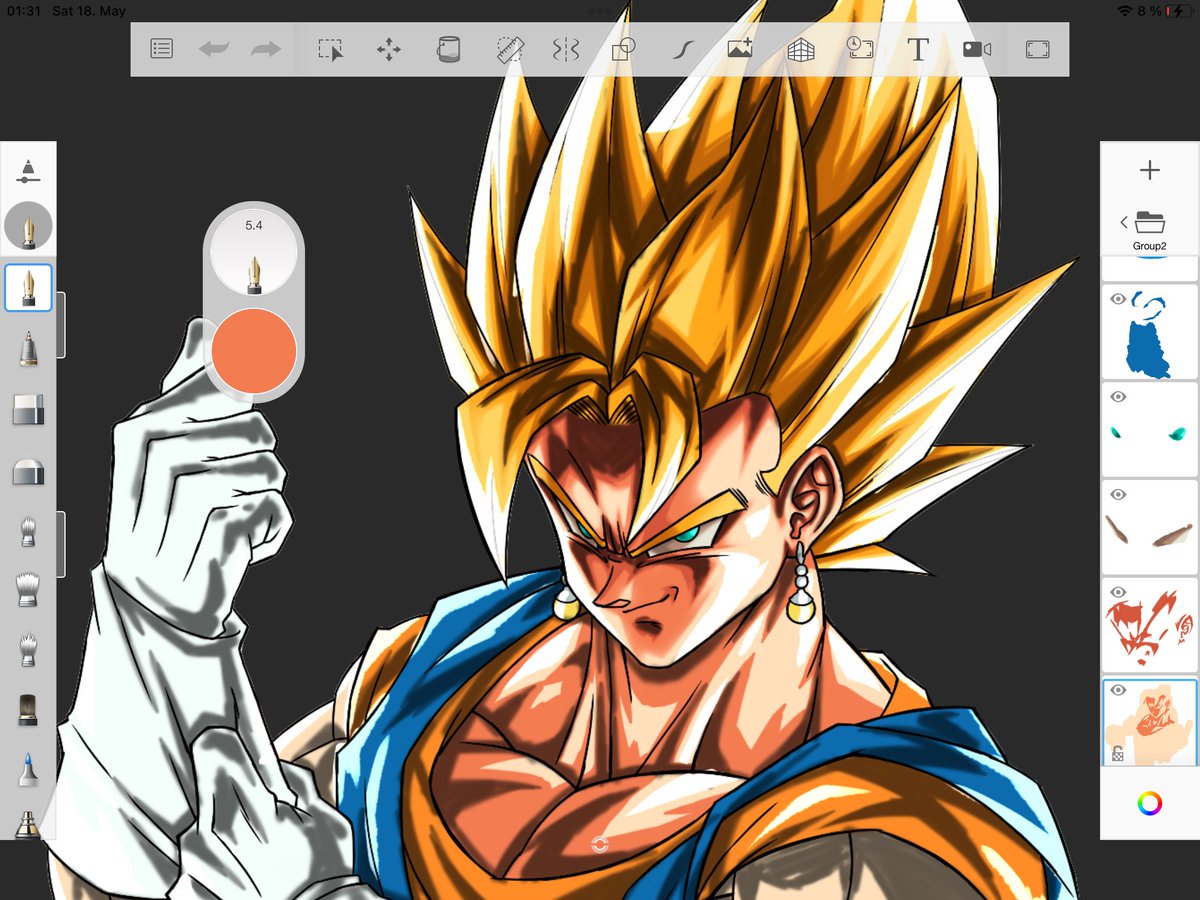Tap upper brush panel side handle

point(61,325)
